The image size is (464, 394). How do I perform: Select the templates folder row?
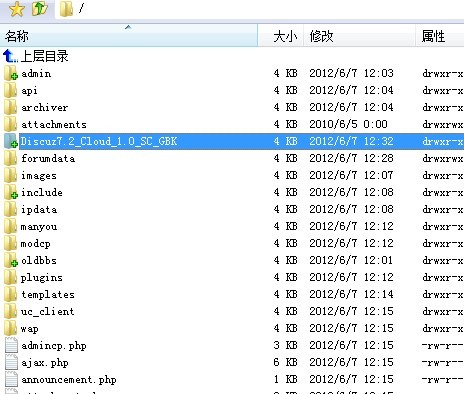pyautogui.click(x=232, y=294)
